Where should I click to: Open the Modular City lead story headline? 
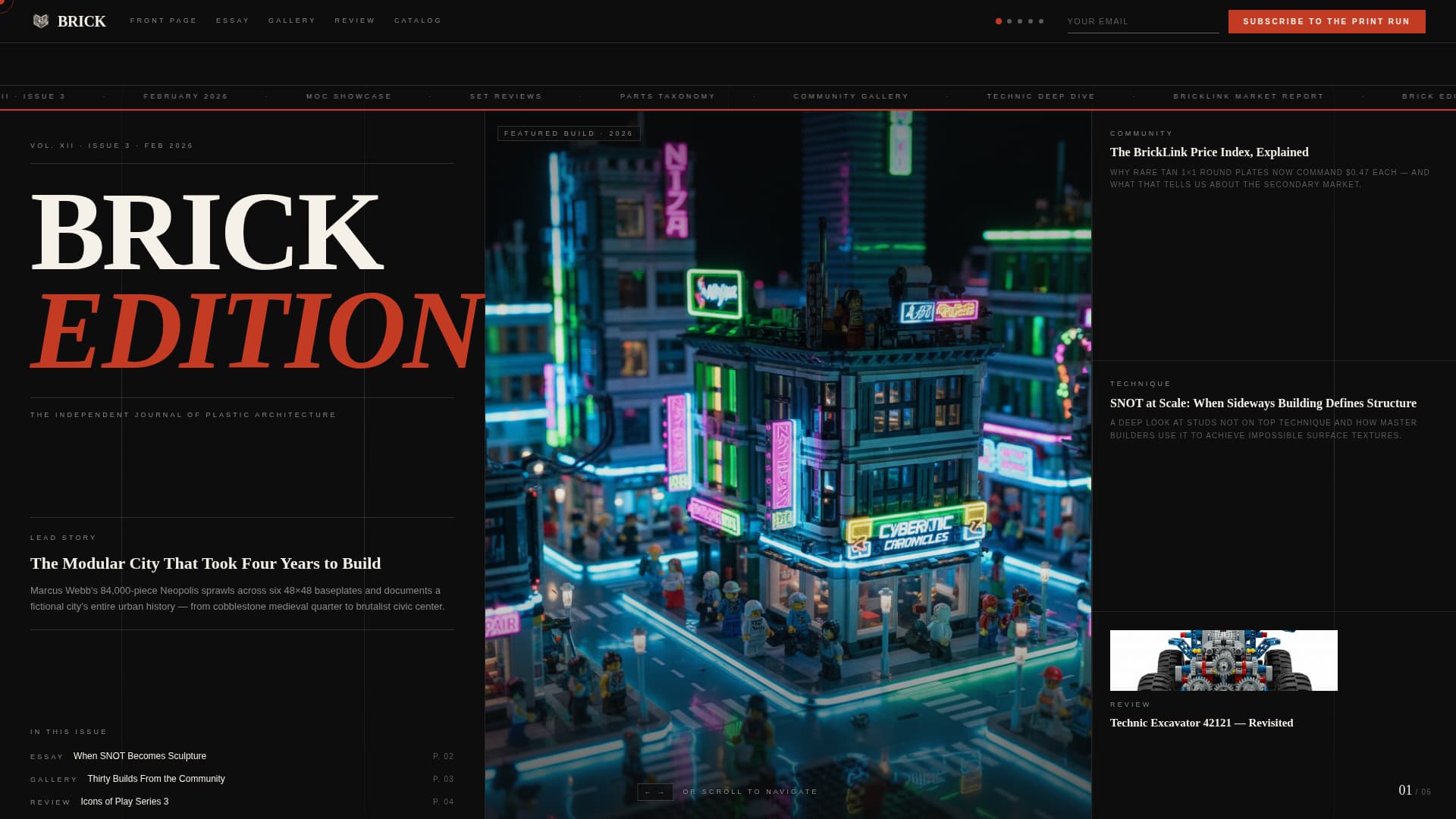click(x=206, y=563)
